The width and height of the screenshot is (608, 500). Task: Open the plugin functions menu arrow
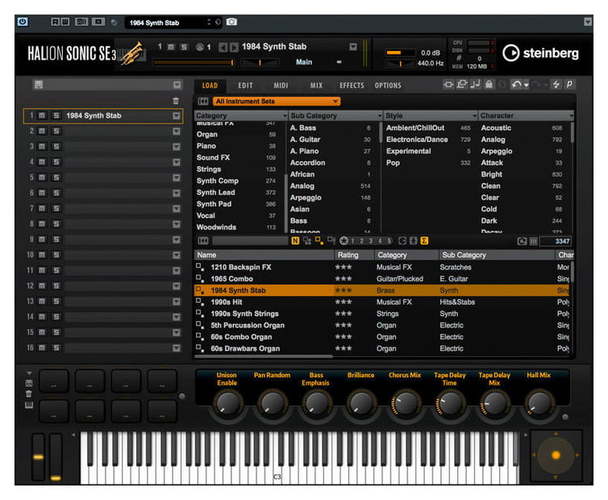click(587, 22)
